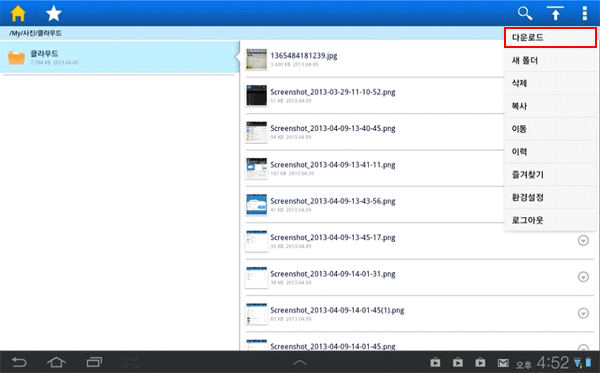Open favorites via the star icon
Image resolution: width=600 pixels, height=373 pixels.
[54, 13]
